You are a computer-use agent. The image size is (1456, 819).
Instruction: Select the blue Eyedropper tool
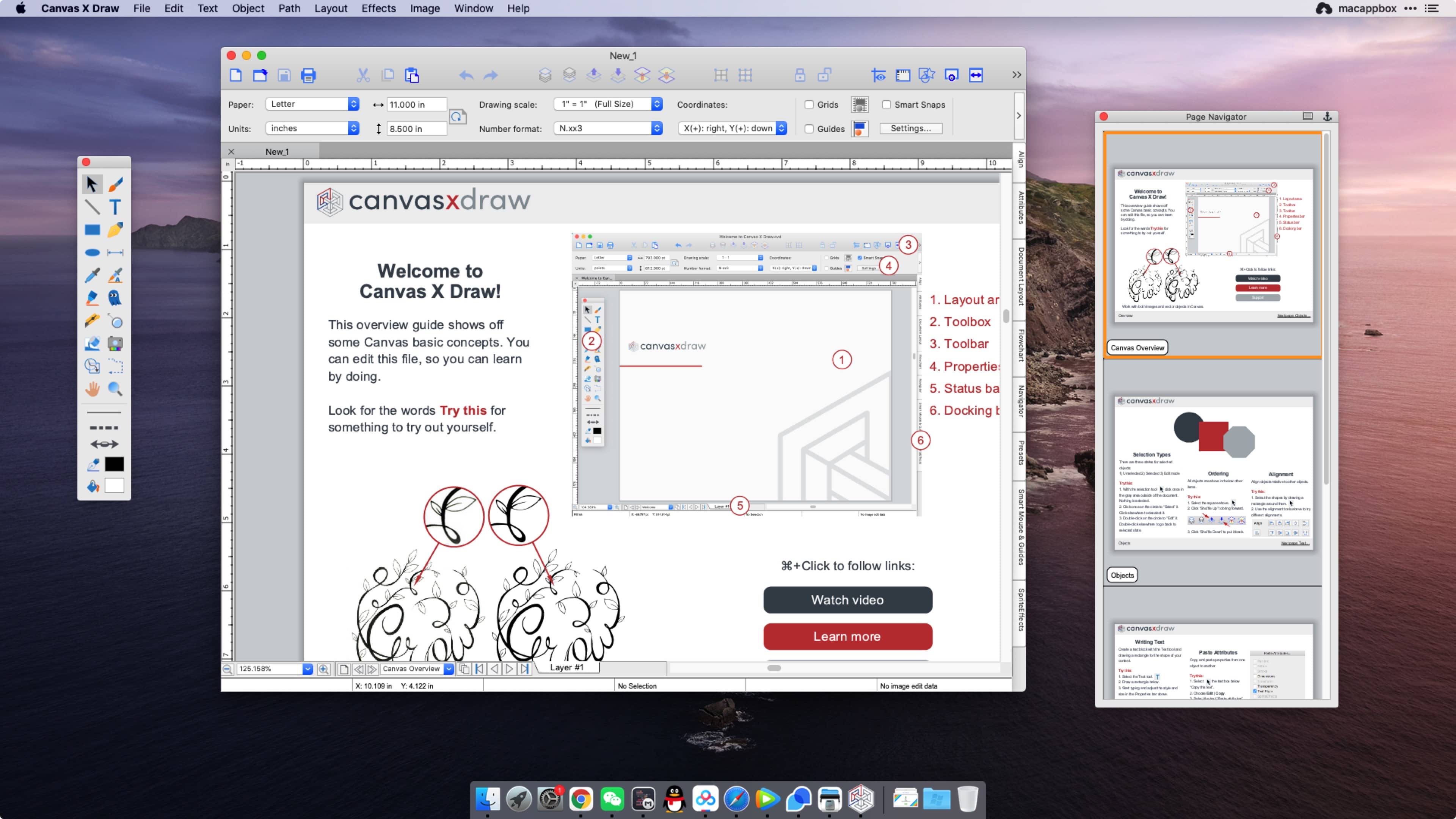pos(92,275)
